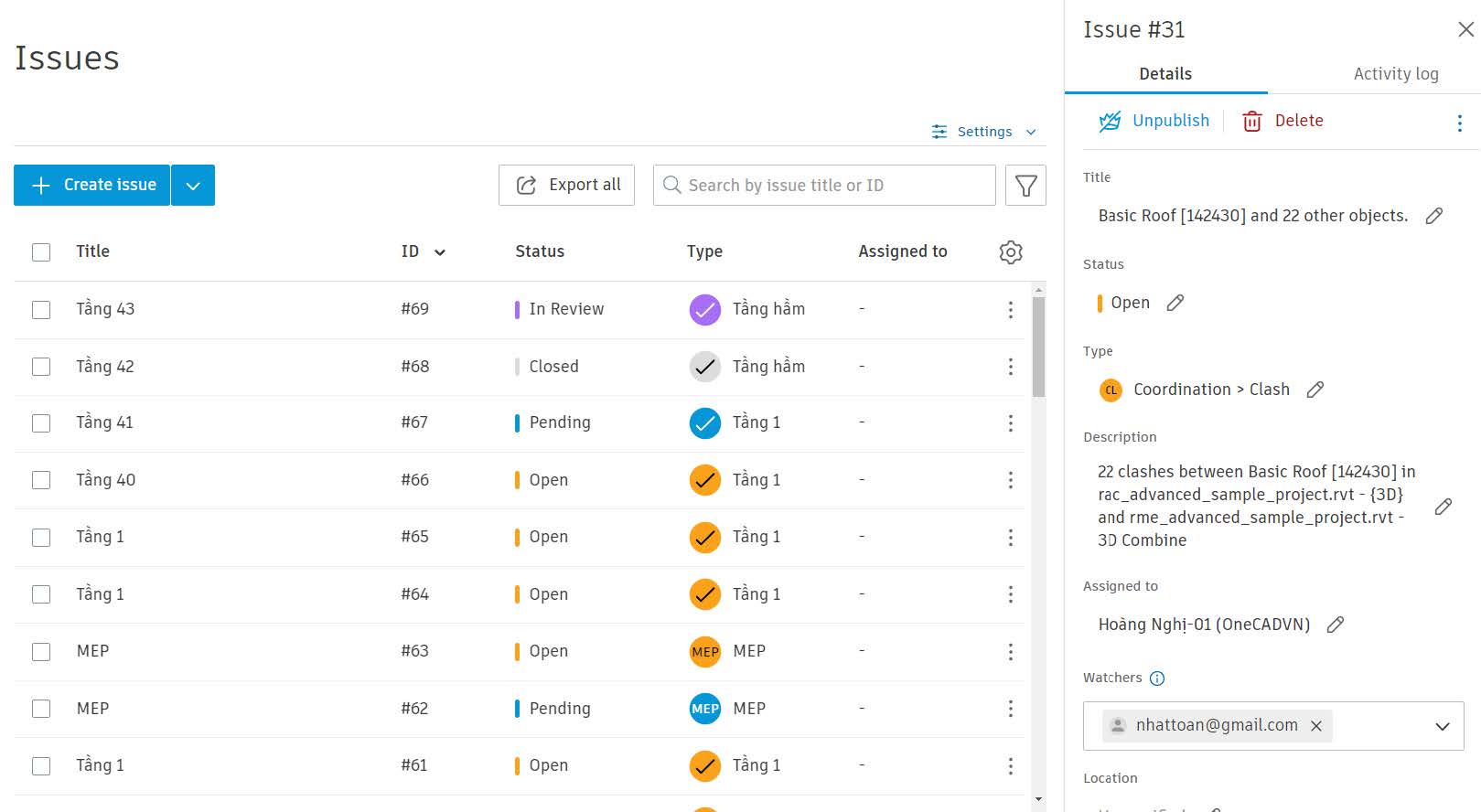The width and height of the screenshot is (1481, 812).
Task: Remove watcher nhattoan@gmail.com
Action: (x=1316, y=726)
